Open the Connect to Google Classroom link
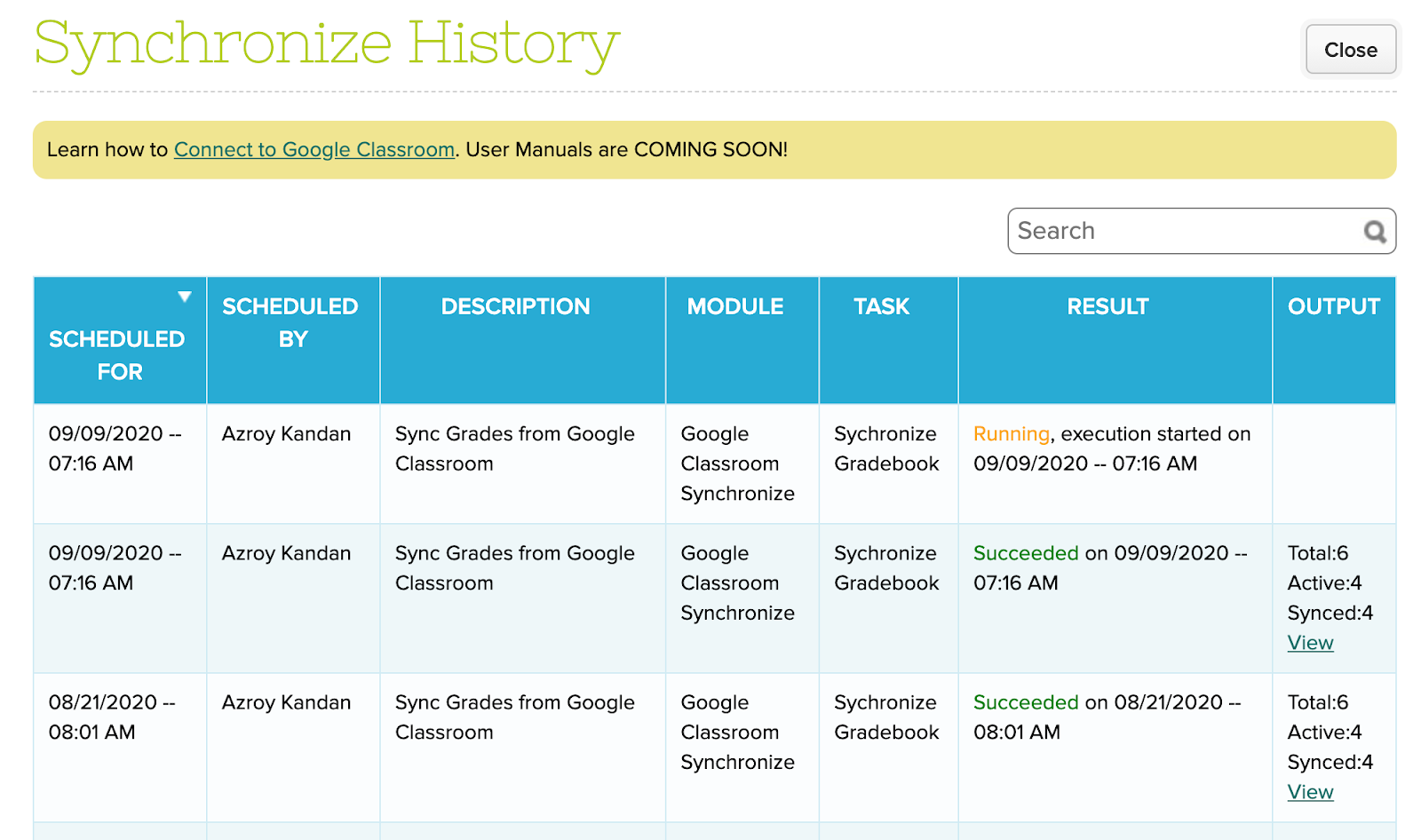 pos(314,149)
